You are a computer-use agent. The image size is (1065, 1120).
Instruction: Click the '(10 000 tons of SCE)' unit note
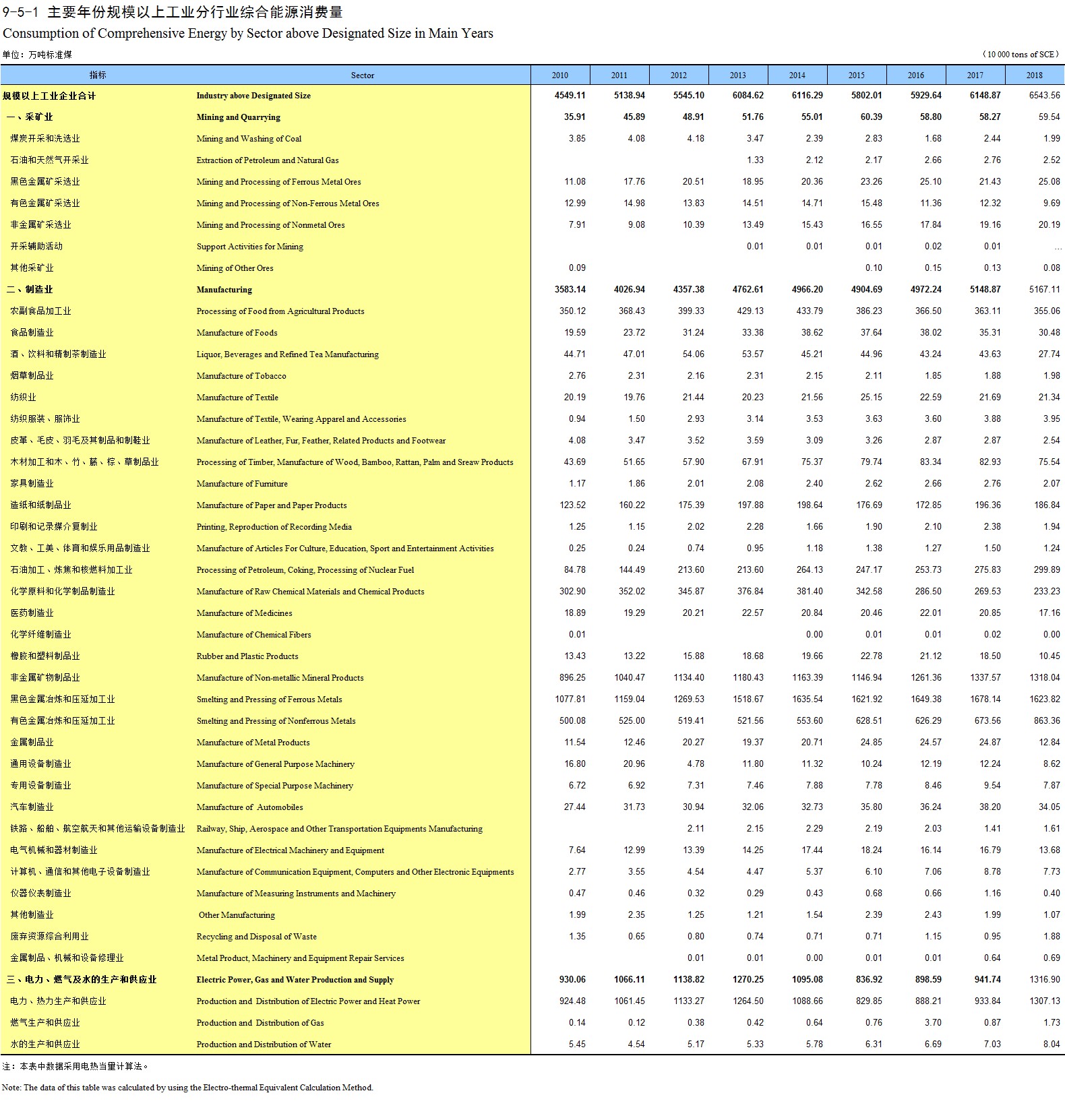(1021, 55)
